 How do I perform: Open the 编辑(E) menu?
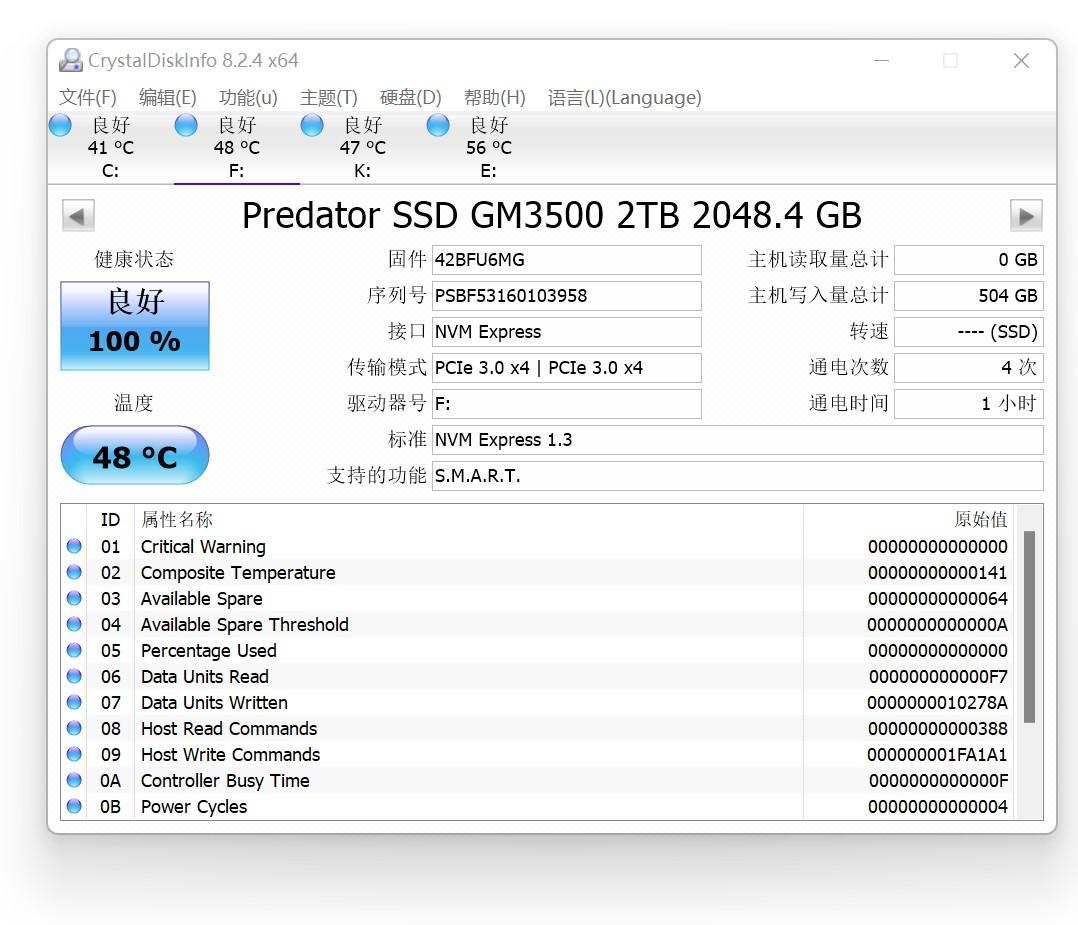pos(167,98)
